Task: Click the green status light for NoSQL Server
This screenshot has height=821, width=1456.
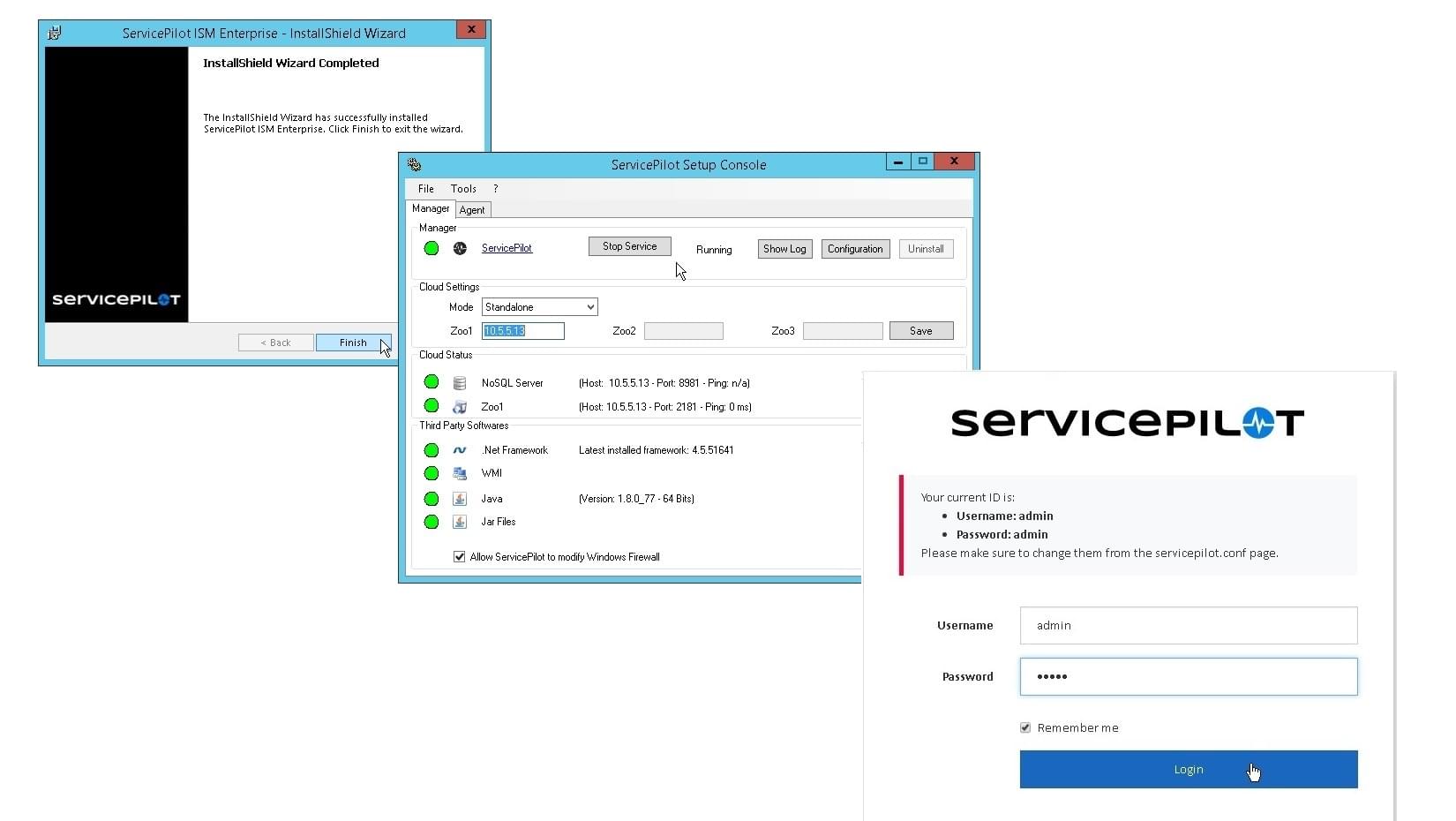Action: [432, 381]
